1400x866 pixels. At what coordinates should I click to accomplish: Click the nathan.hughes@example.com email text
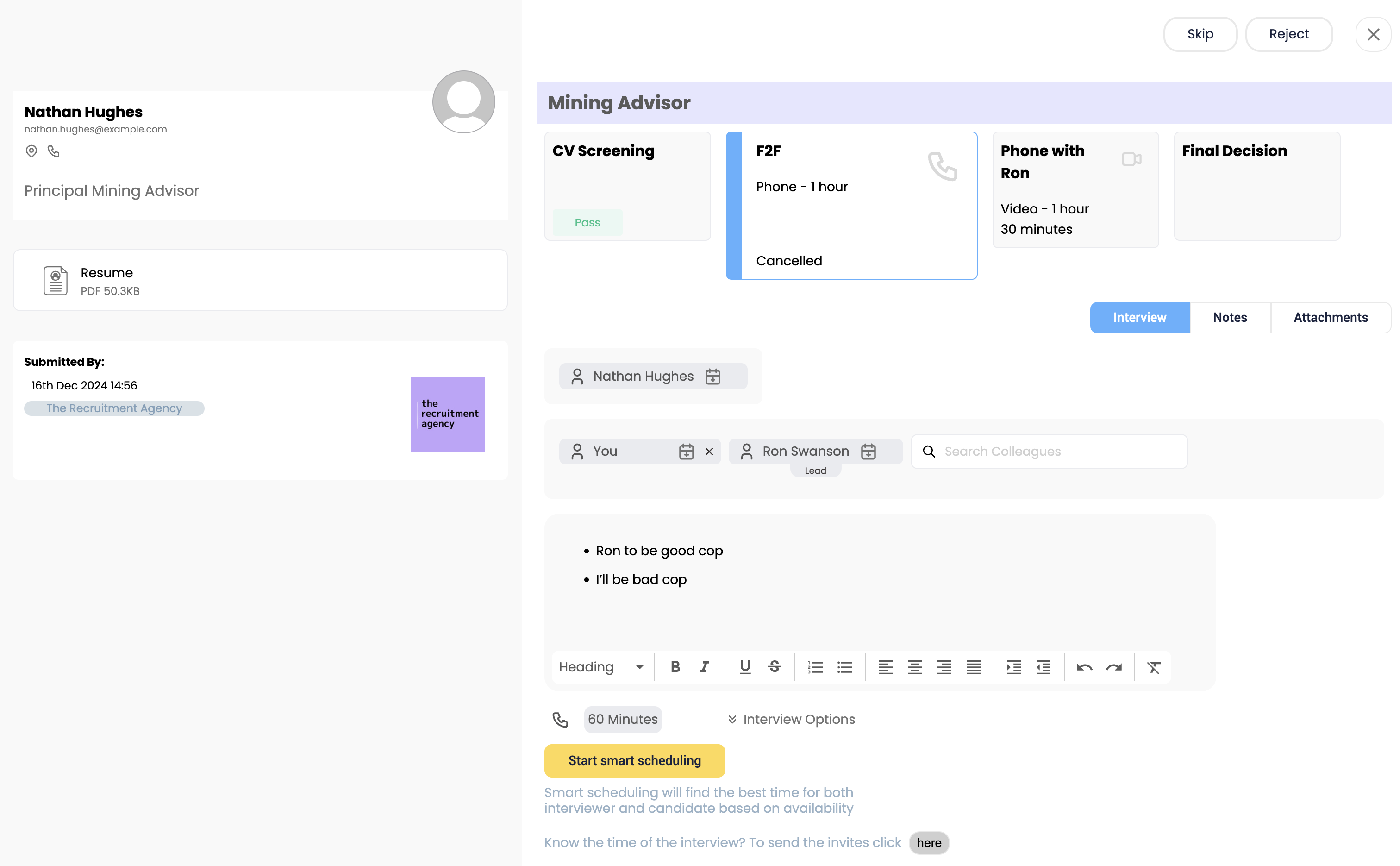96,130
